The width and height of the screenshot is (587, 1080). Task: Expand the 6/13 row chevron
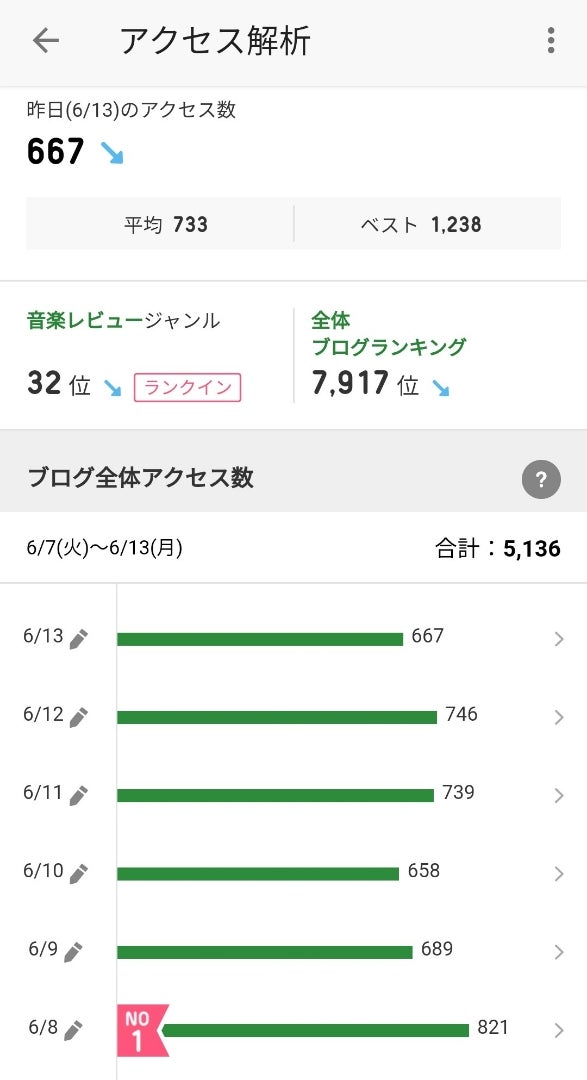559,639
